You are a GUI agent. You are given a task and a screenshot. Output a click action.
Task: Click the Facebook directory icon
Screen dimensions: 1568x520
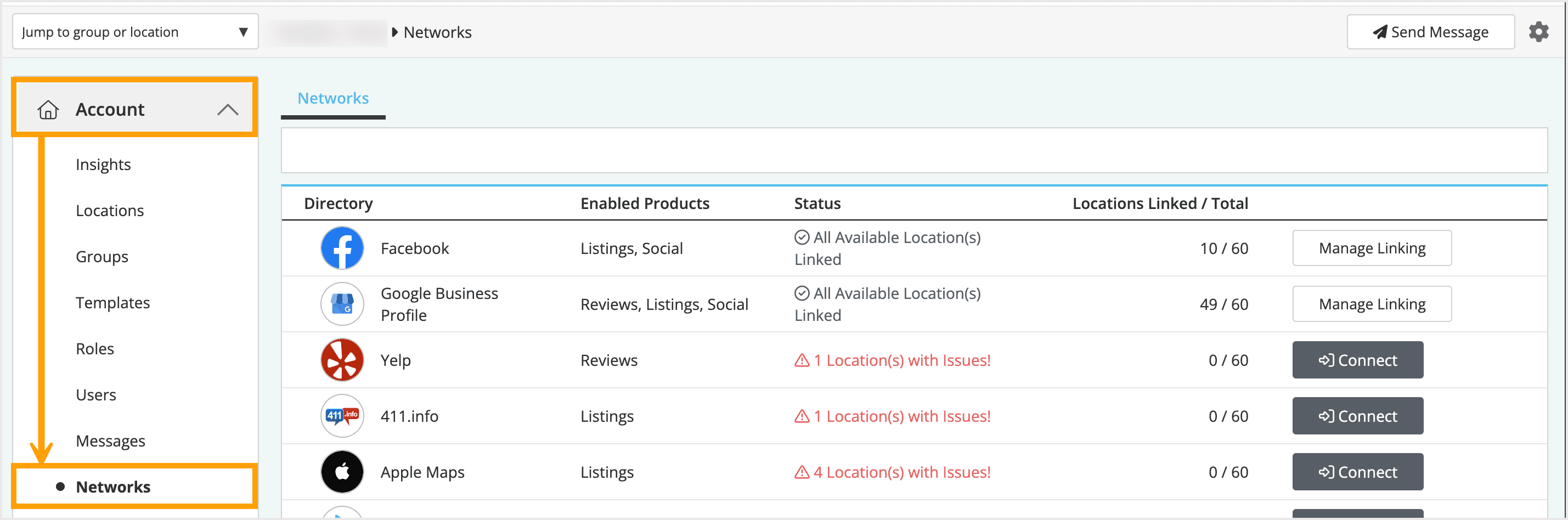tap(342, 248)
